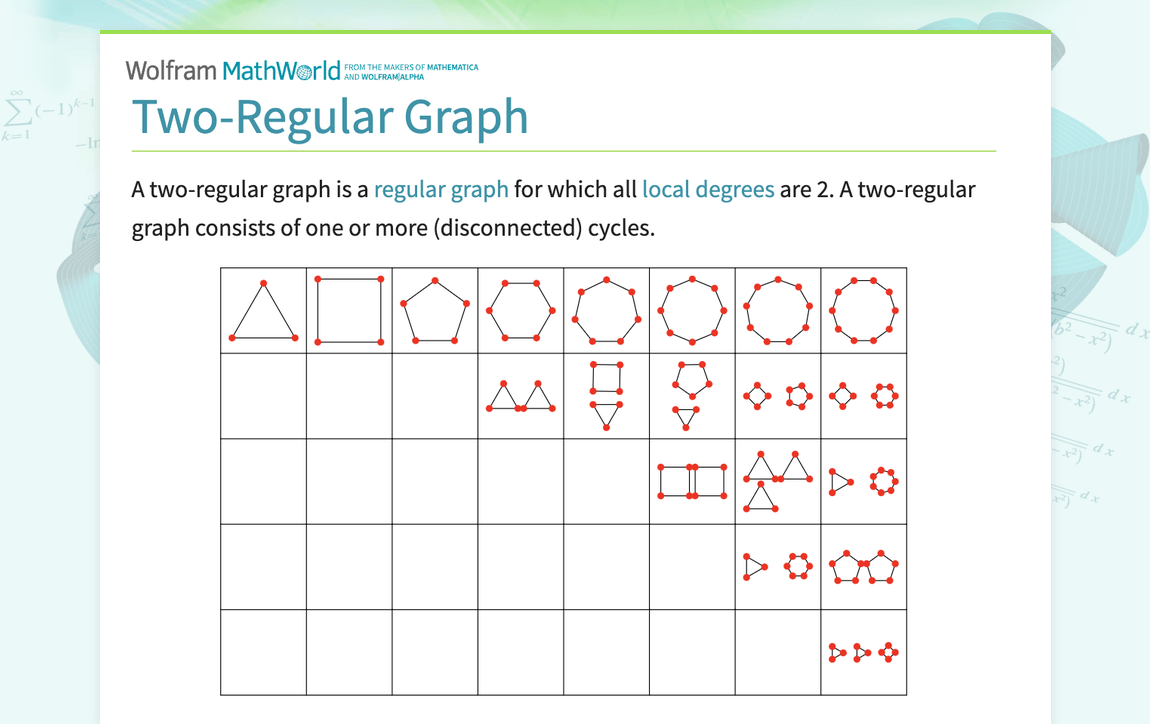Click the two adjacent pentagons graph
1150x724 pixels.
[864, 567]
